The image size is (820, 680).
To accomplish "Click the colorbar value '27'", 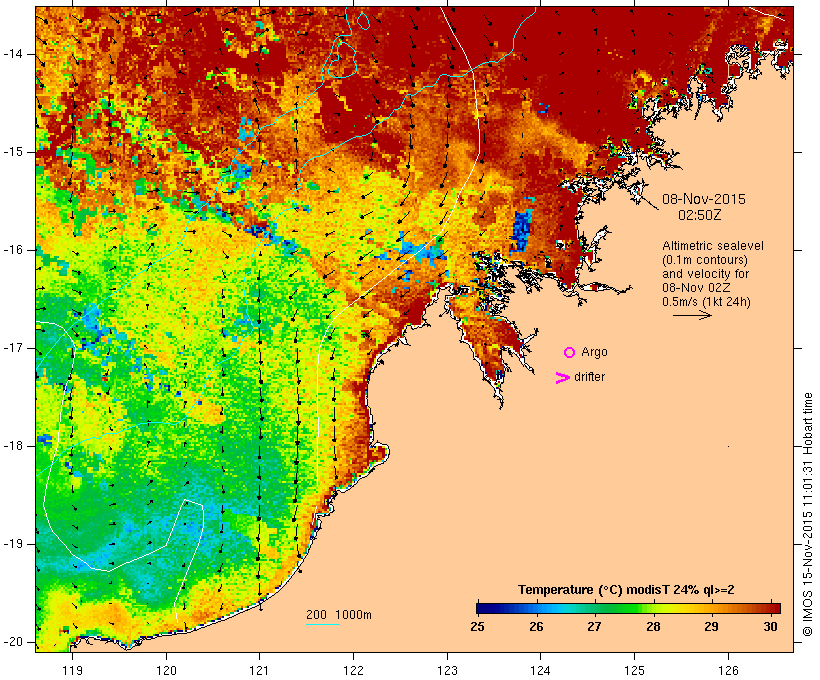I will [x=594, y=627].
